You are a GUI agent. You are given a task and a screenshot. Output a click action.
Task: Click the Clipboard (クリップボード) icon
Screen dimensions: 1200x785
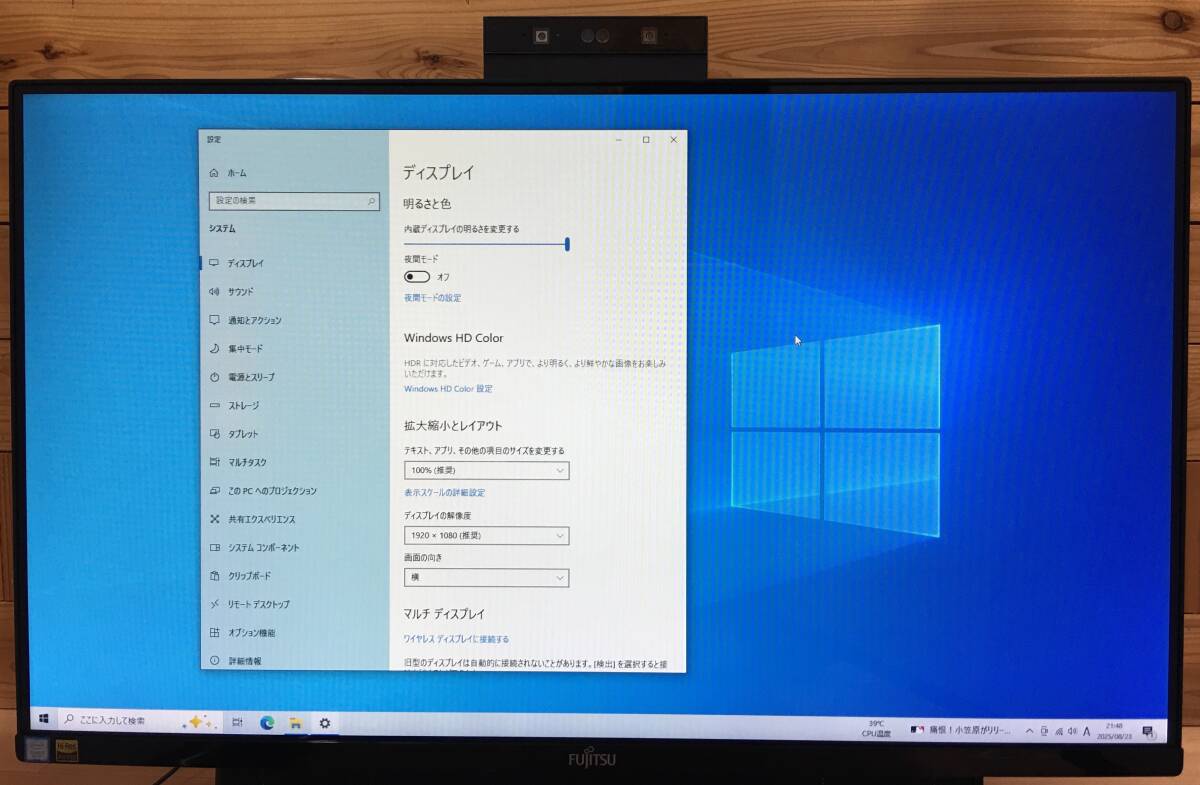click(x=214, y=576)
